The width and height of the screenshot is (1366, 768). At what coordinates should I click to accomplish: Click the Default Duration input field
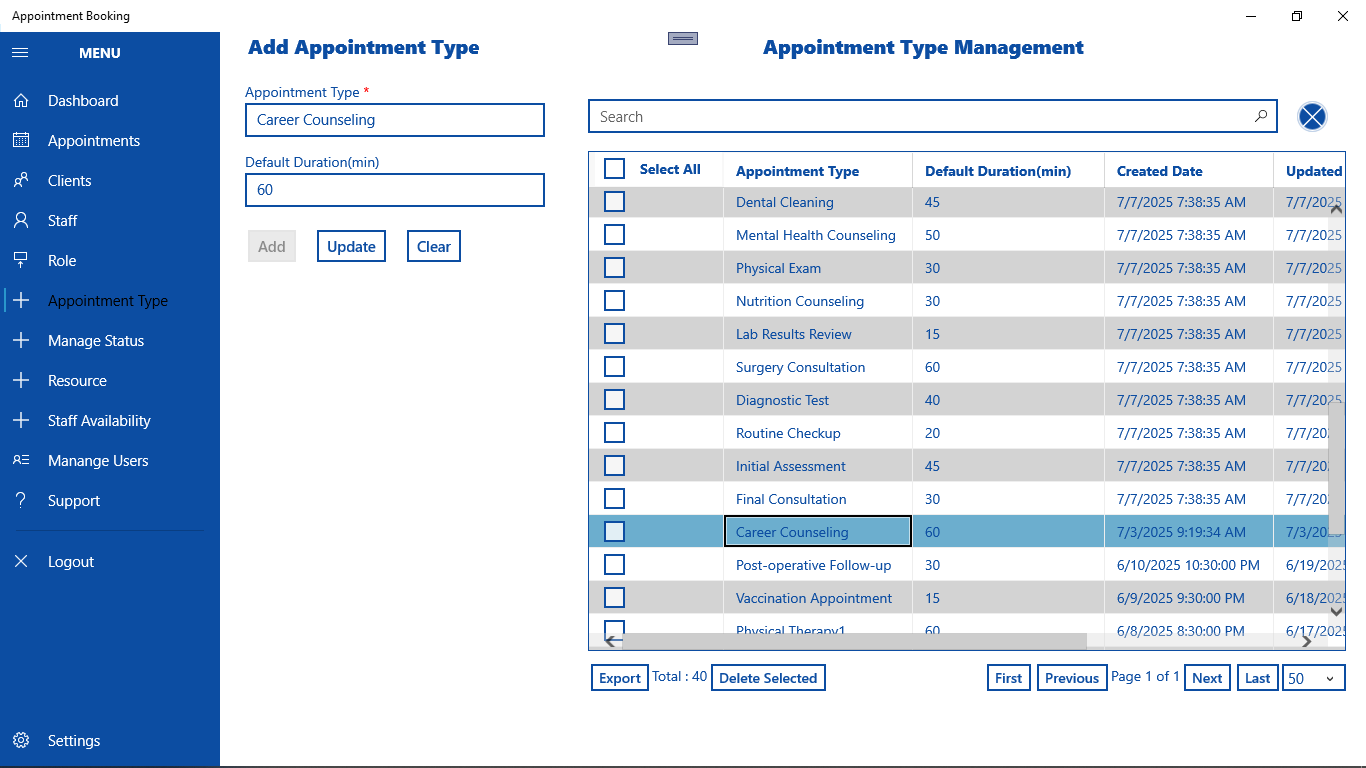(395, 190)
